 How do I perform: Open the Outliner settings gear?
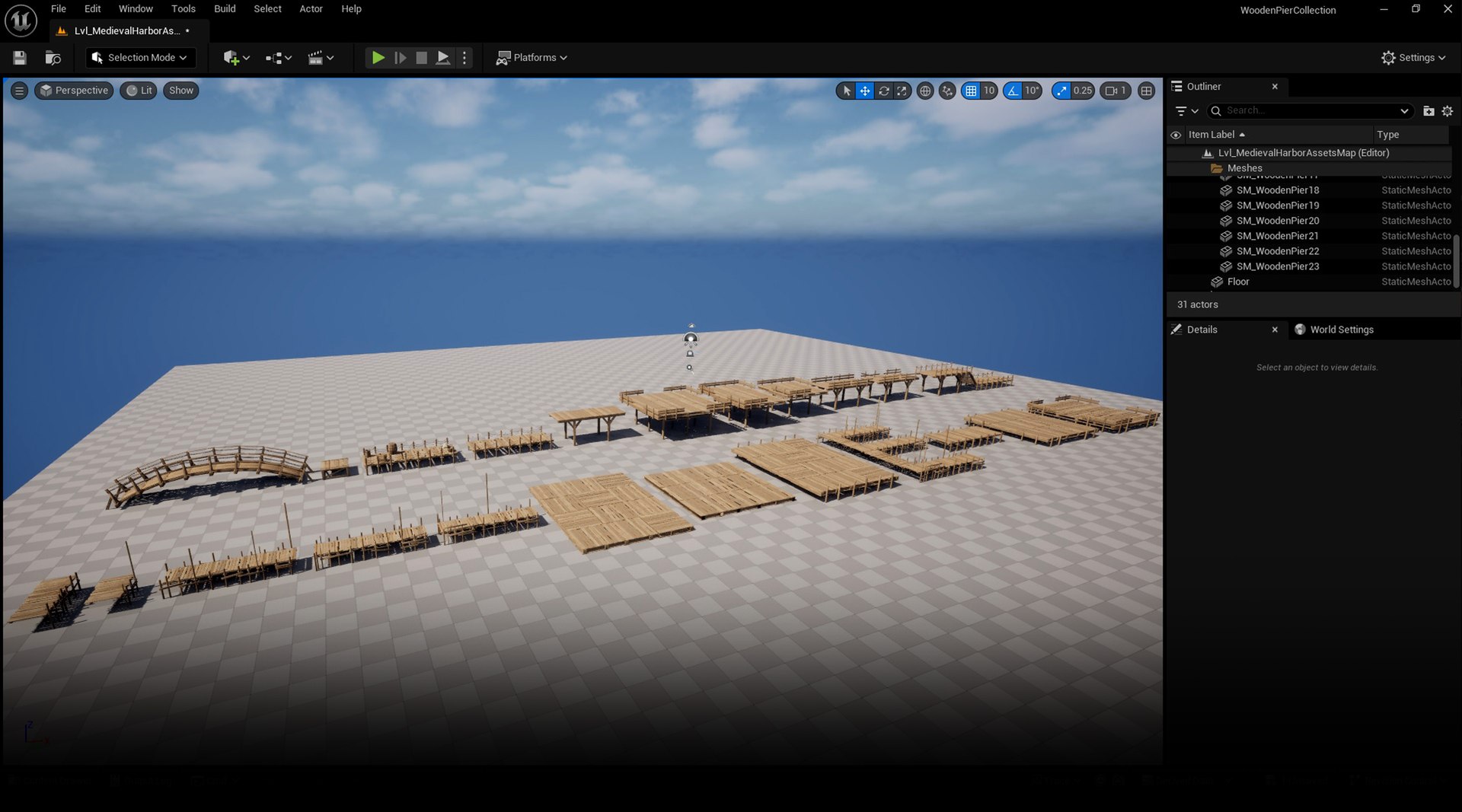click(1448, 111)
